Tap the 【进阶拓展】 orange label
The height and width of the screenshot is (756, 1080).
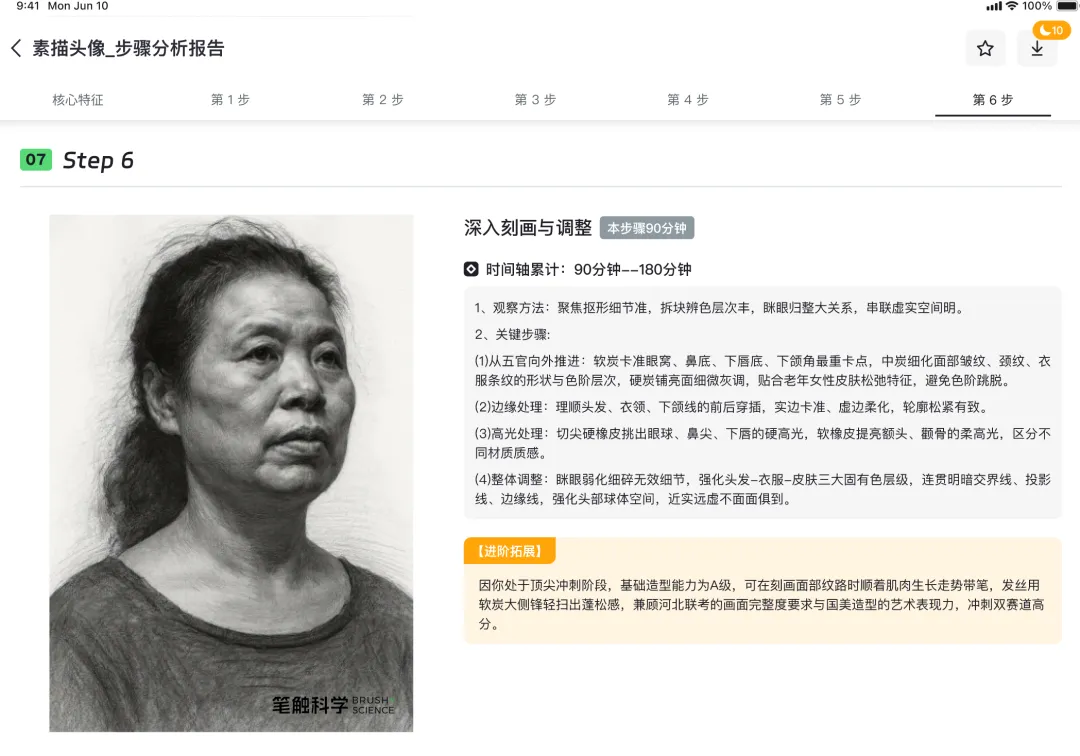point(510,551)
